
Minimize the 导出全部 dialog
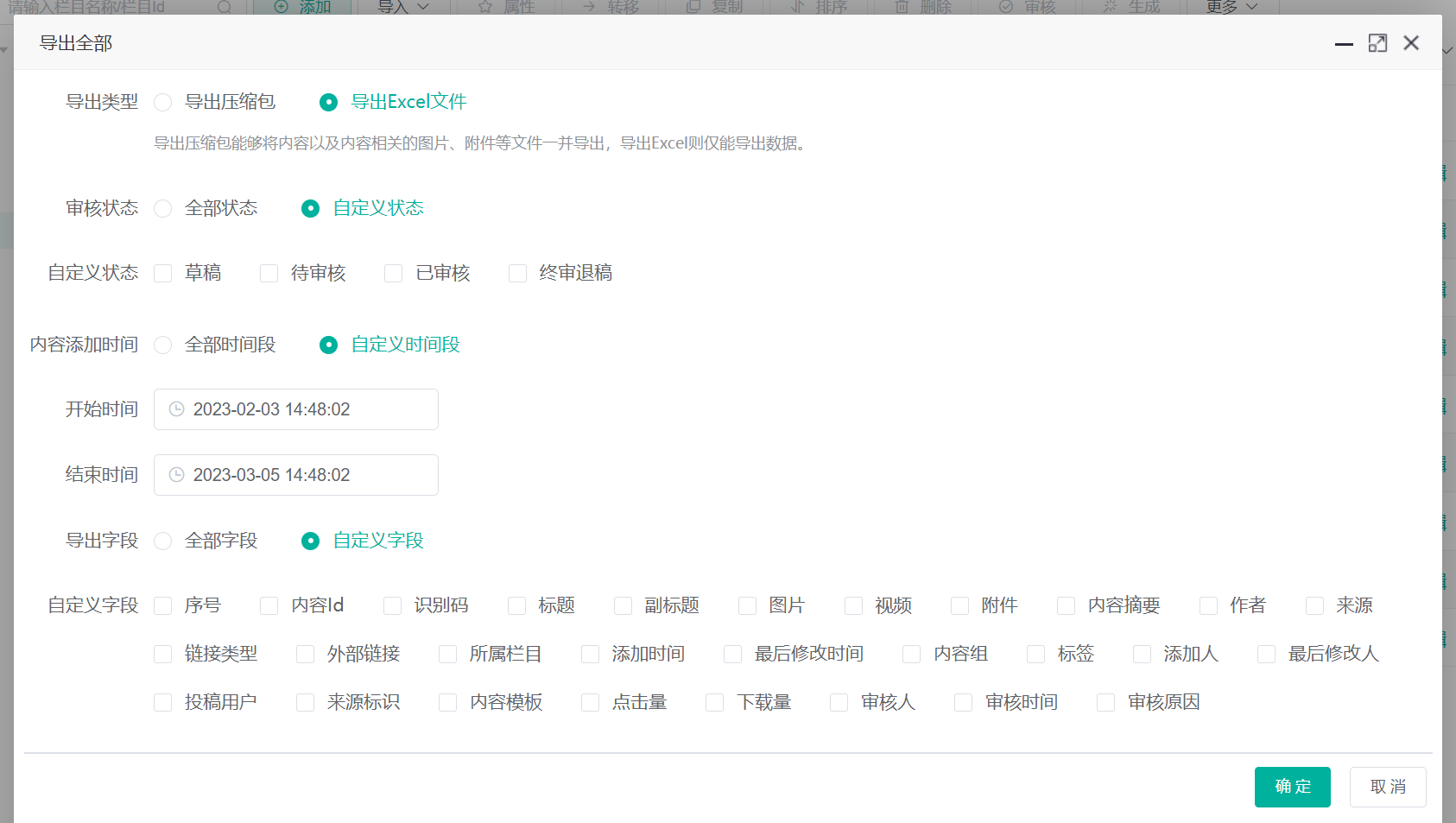click(x=1344, y=43)
